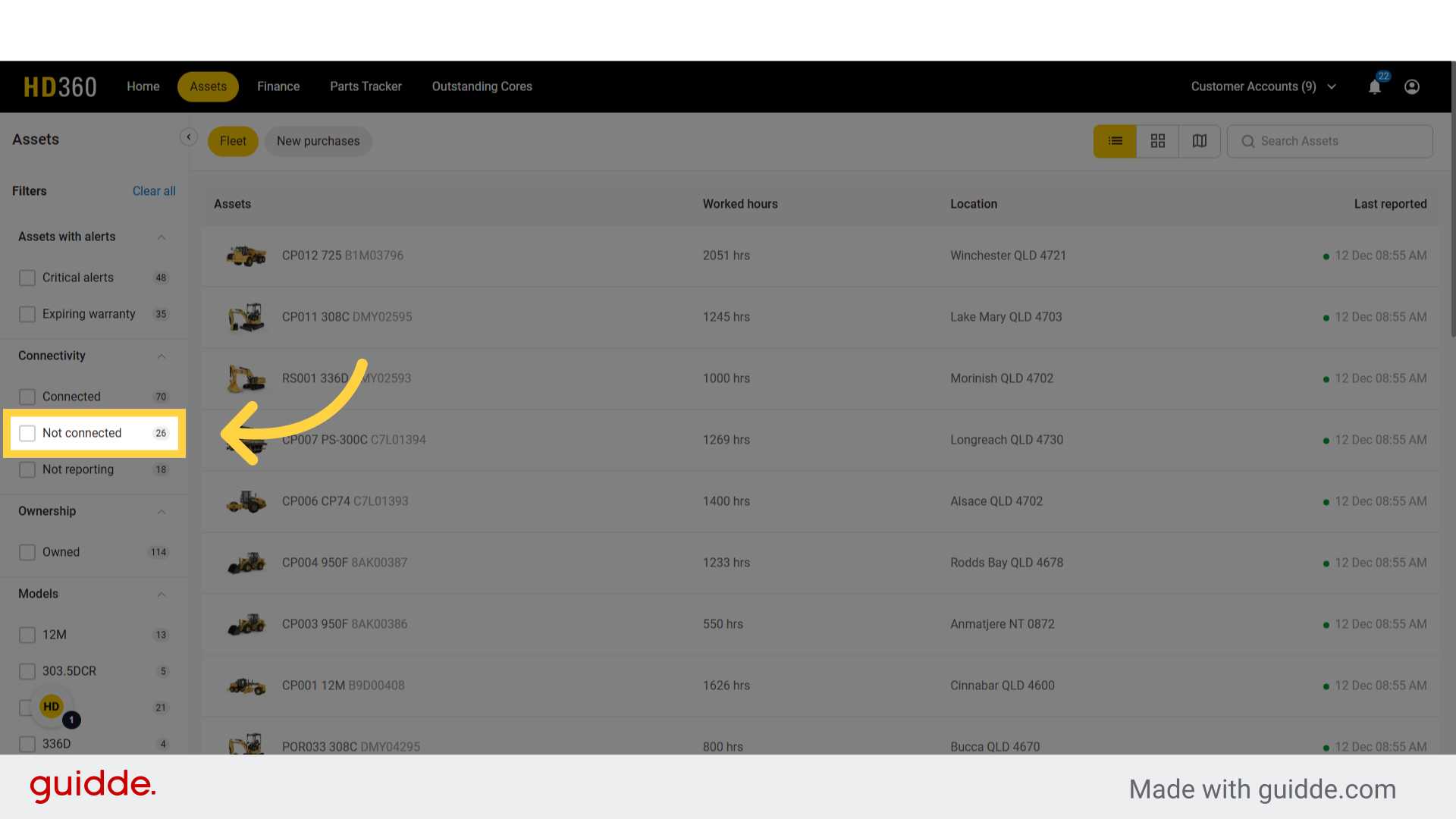Open the map view of assets
Screen dimensions: 1456x819
(1199, 140)
